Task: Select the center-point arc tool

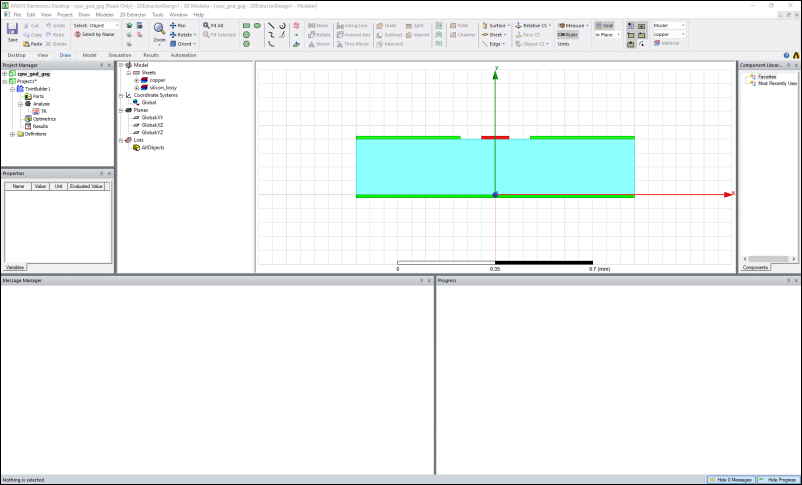Action: click(x=282, y=26)
